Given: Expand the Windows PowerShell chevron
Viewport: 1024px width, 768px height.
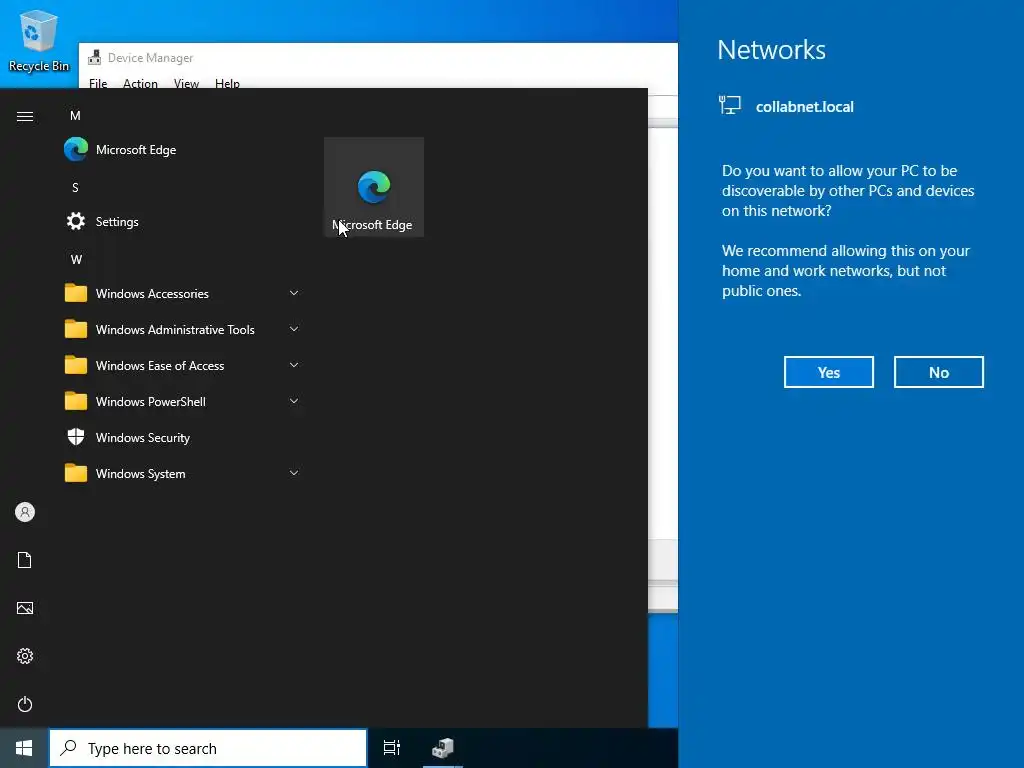Looking at the screenshot, I should tap(294, 401).
